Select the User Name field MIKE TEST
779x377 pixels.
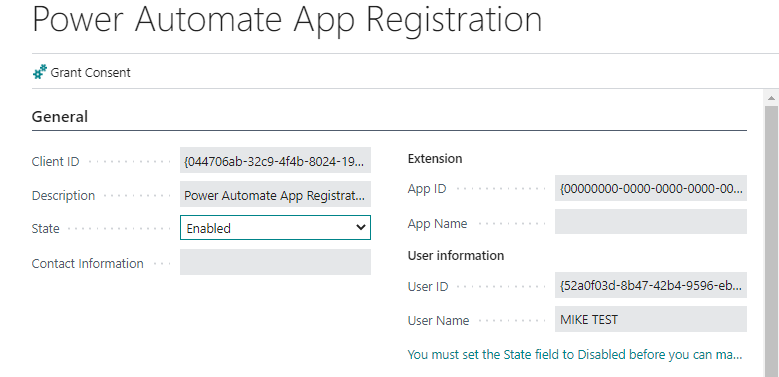pos(651,319)
